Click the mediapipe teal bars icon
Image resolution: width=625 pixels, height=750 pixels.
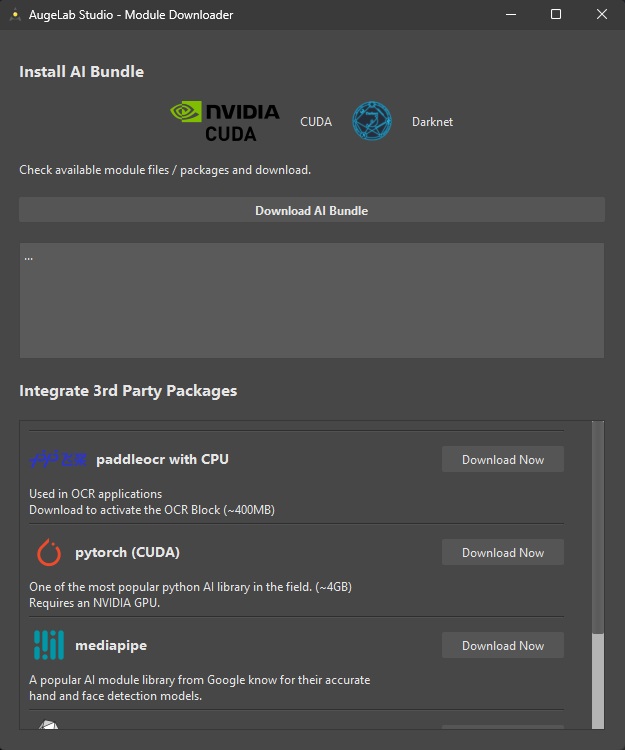(48, 645)
